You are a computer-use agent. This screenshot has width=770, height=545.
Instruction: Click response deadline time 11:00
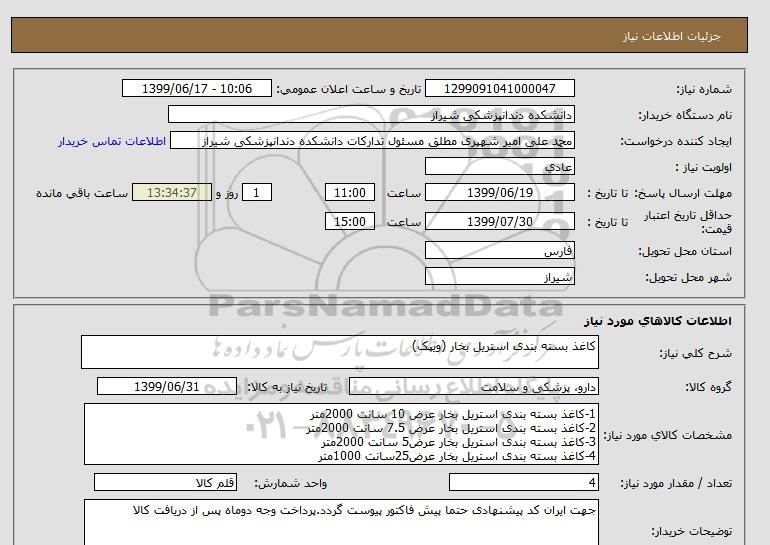[350, 192]
